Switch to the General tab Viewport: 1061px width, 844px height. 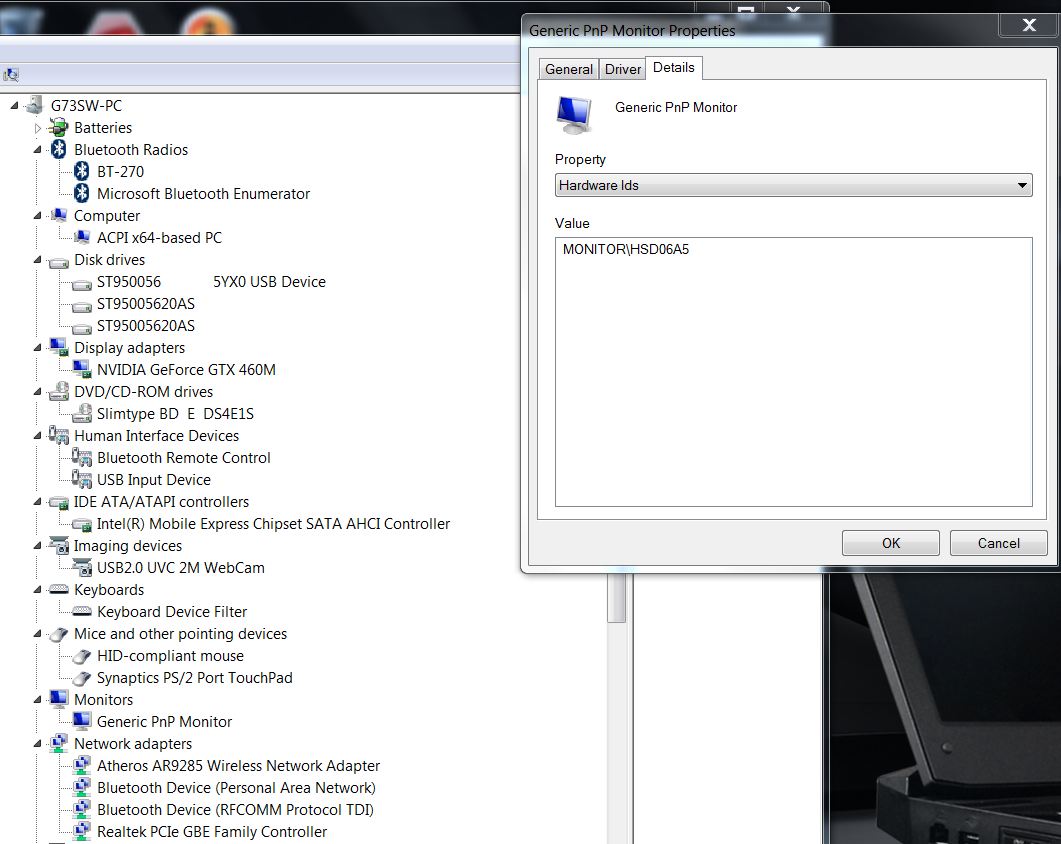[568, 69]
